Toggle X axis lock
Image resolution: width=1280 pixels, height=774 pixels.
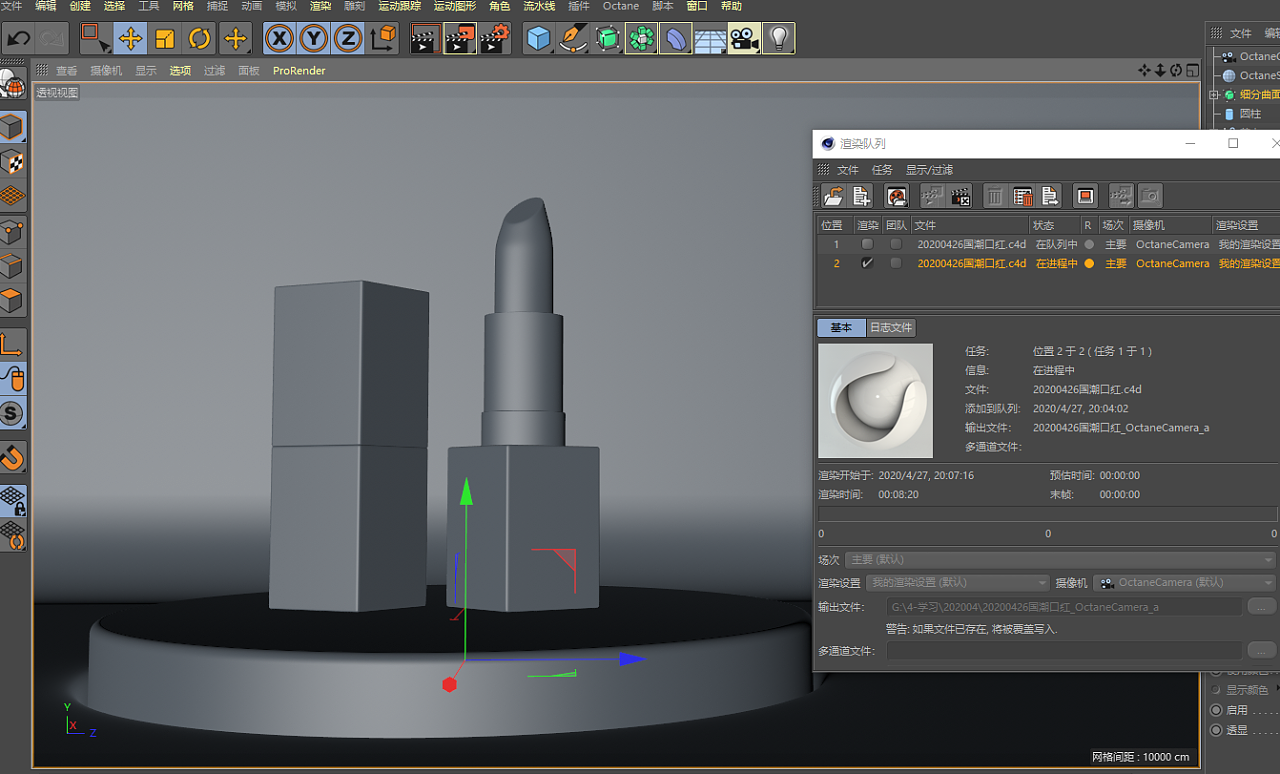pos(279,39)
